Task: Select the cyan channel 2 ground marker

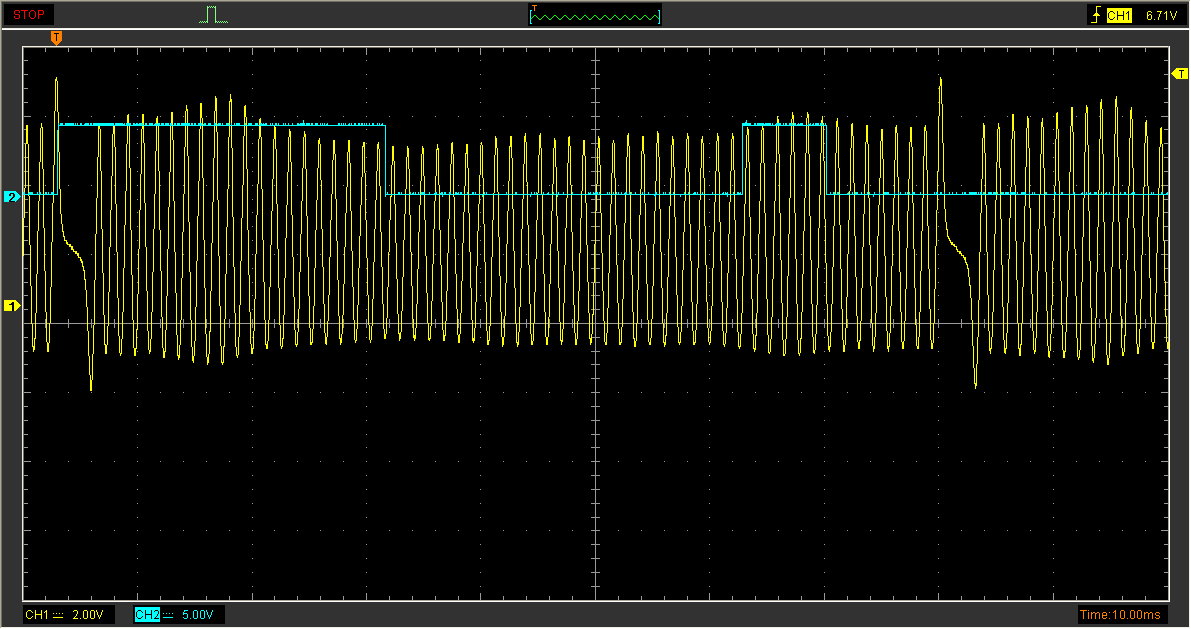Action: coord(11,197)
